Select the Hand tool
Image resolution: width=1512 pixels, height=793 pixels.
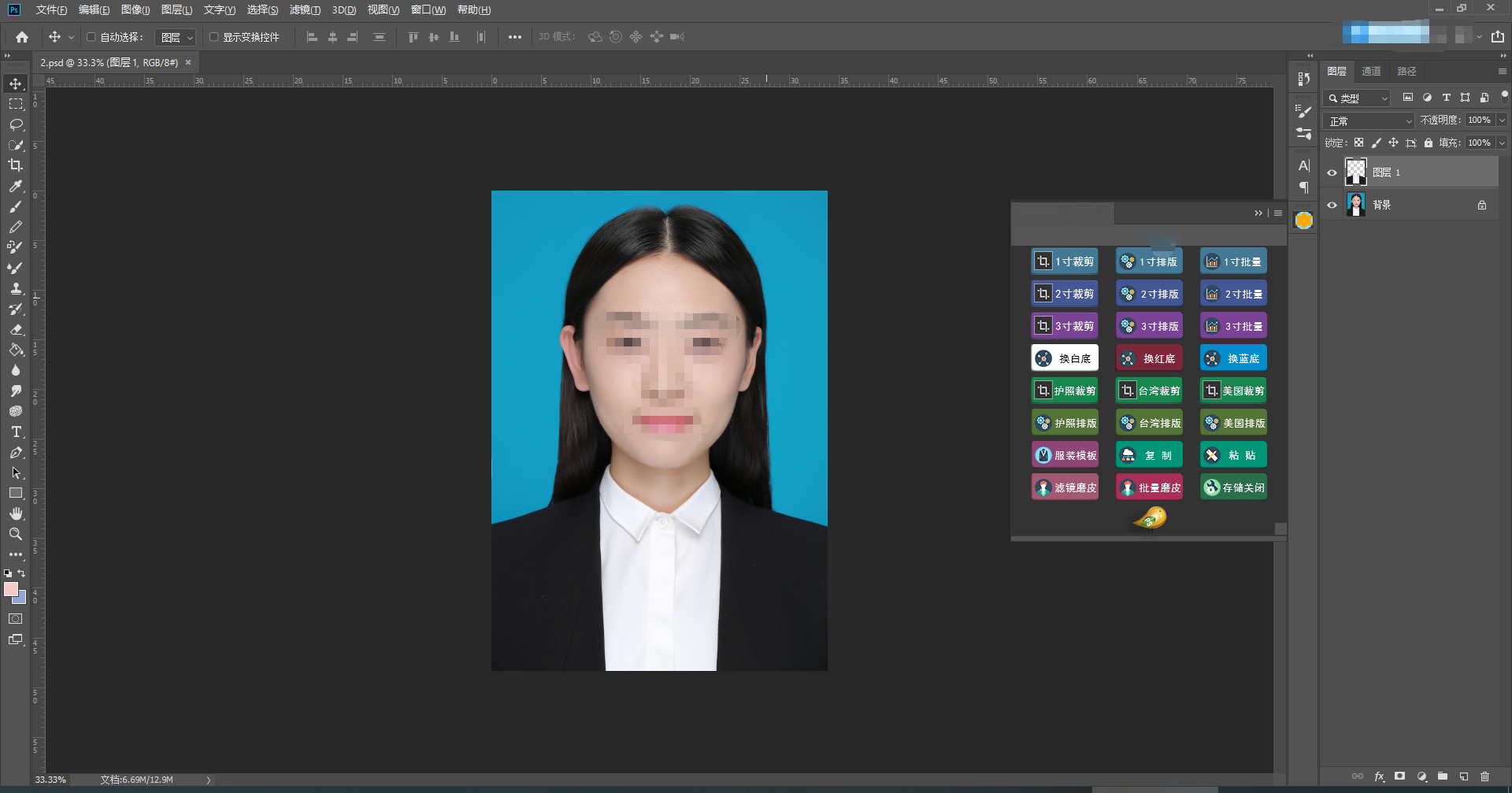coord(15,513)
